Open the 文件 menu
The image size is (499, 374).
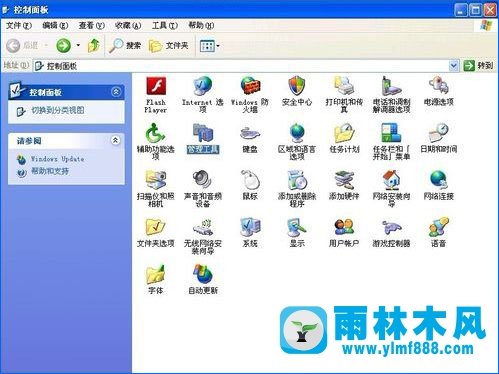[x=19, y=25]
